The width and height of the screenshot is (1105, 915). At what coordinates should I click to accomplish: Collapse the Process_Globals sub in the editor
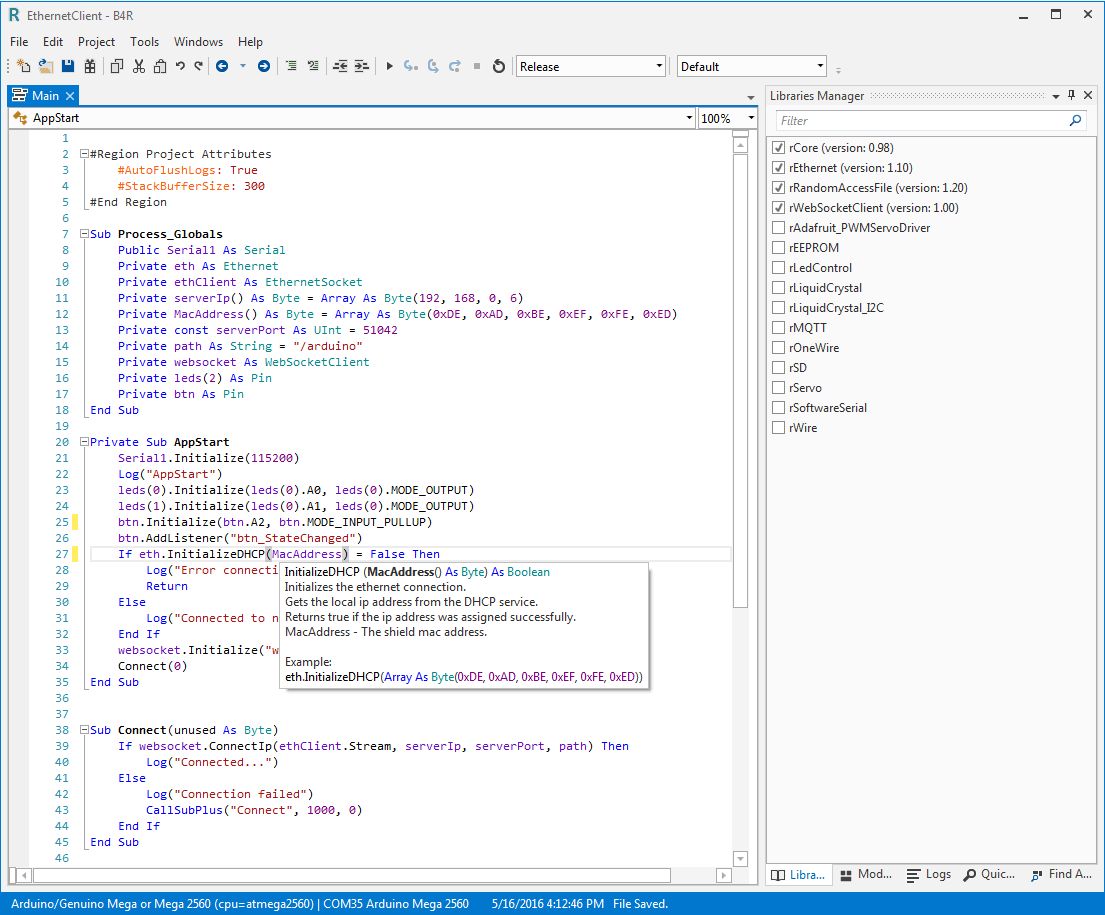82,234
